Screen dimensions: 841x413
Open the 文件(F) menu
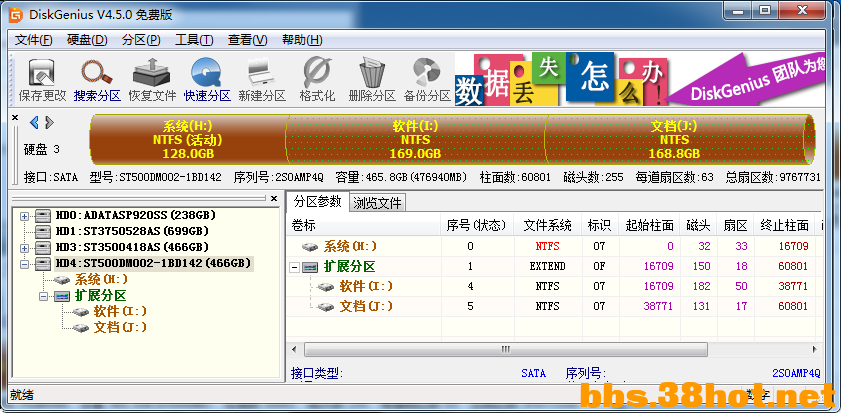(33, 40)
